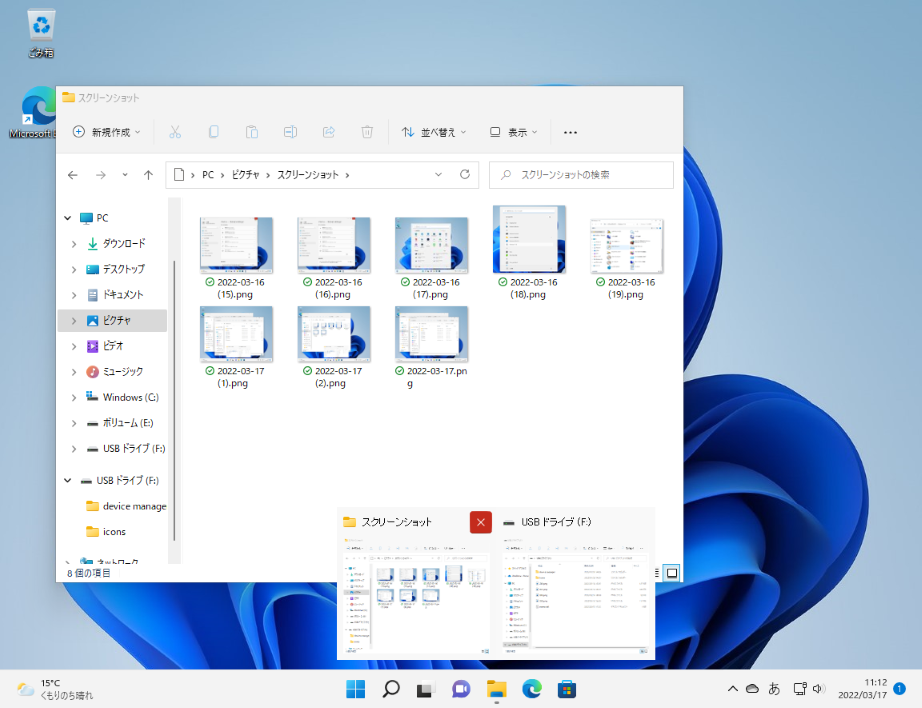Open the volume speaker tray icon
This screenshot has height=708, width=922.
click(x=819, y=689)
